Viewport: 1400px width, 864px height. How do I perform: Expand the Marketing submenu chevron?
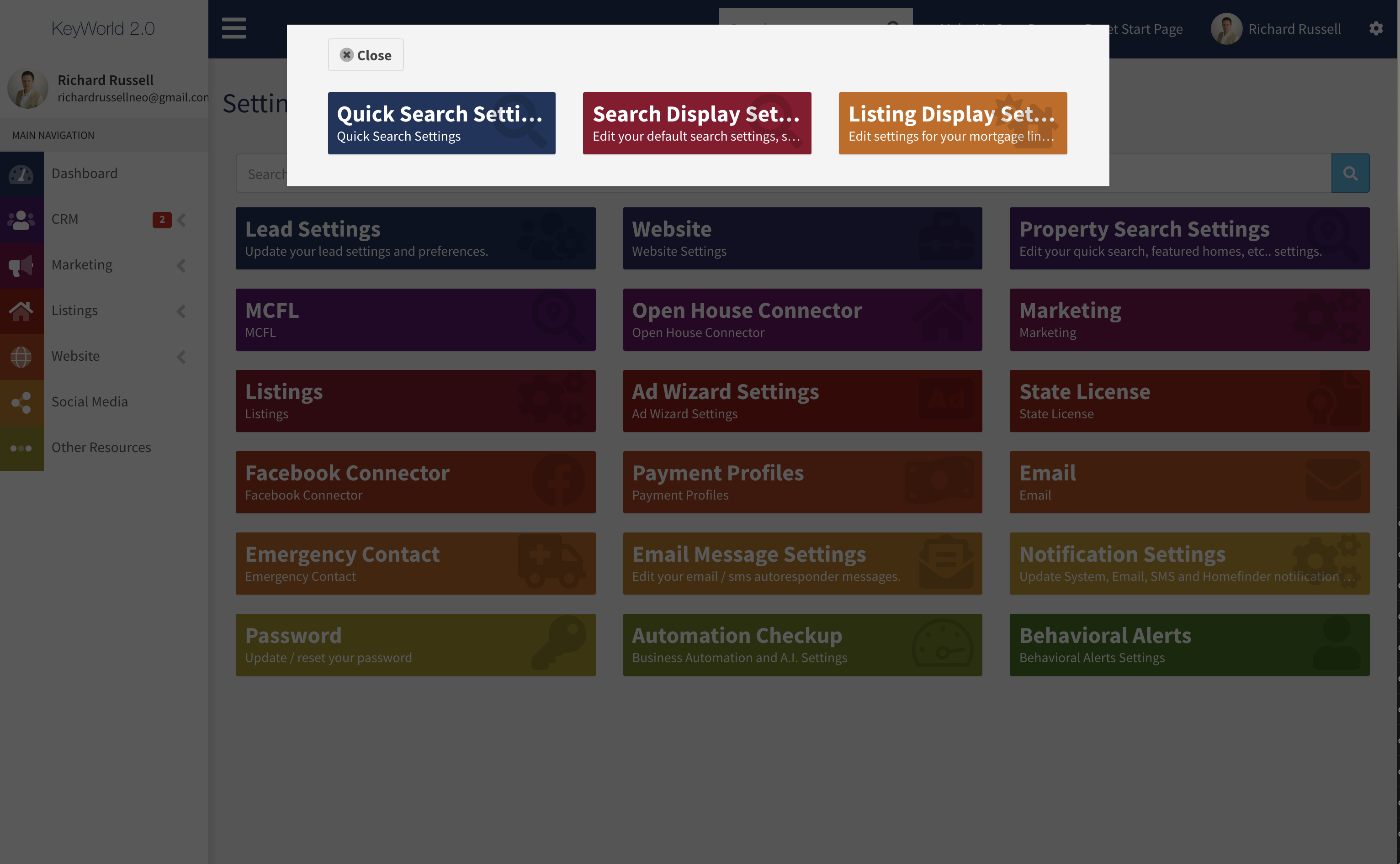[182, 265]
